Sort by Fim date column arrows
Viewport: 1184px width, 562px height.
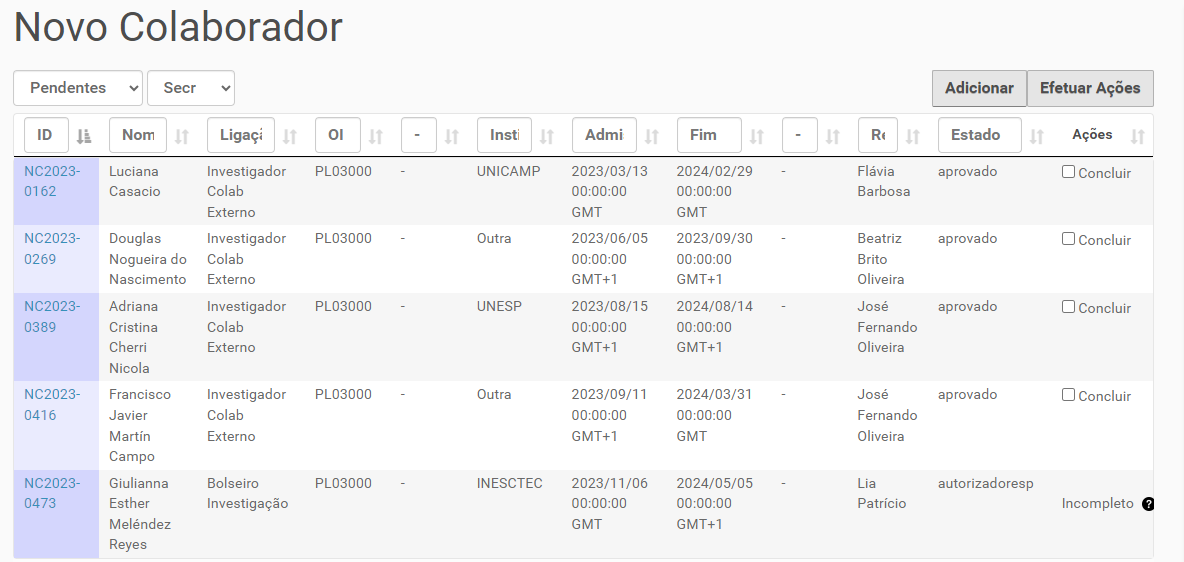757,136
